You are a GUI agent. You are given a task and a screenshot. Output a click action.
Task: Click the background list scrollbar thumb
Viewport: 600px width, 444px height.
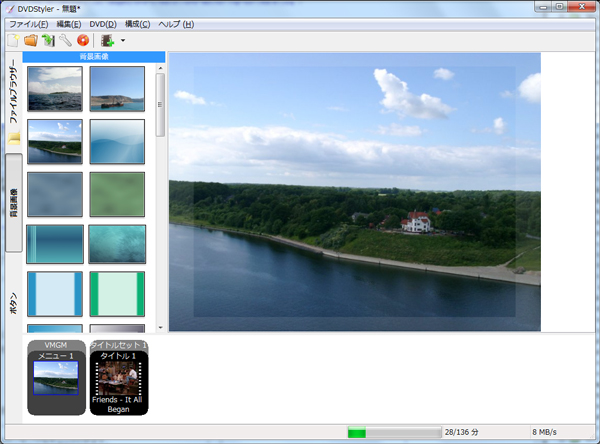click(x=160, y=105)
